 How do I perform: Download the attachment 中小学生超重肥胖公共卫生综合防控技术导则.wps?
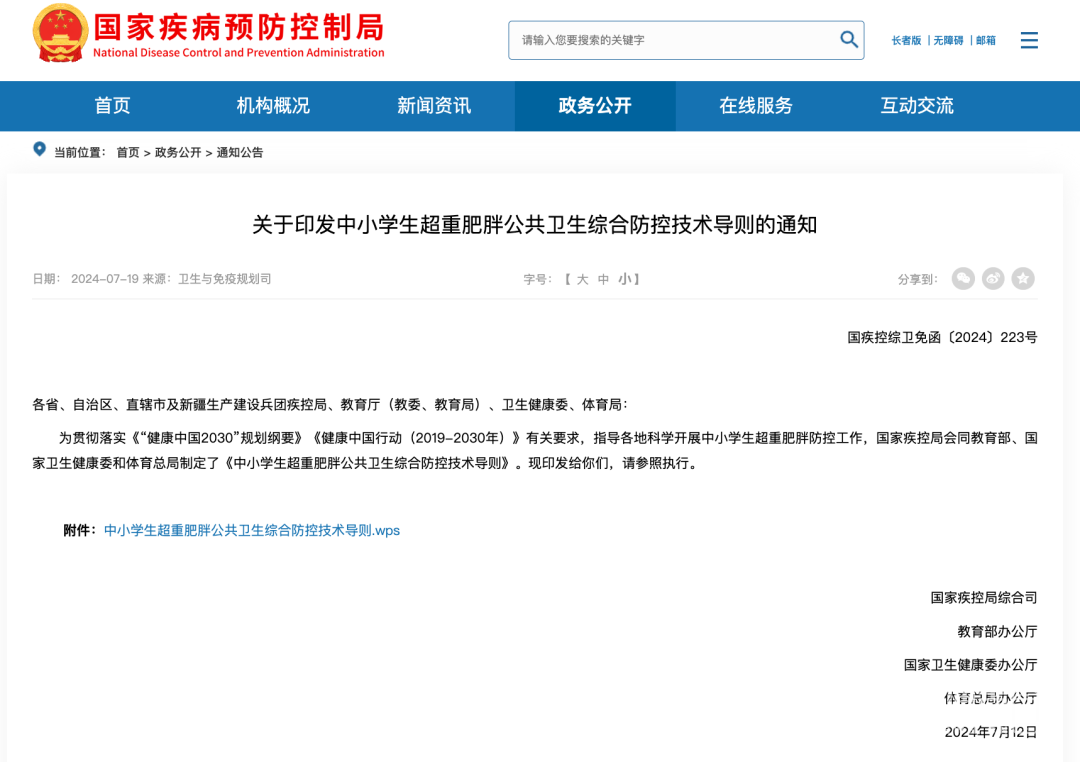(x=252, y=531)
